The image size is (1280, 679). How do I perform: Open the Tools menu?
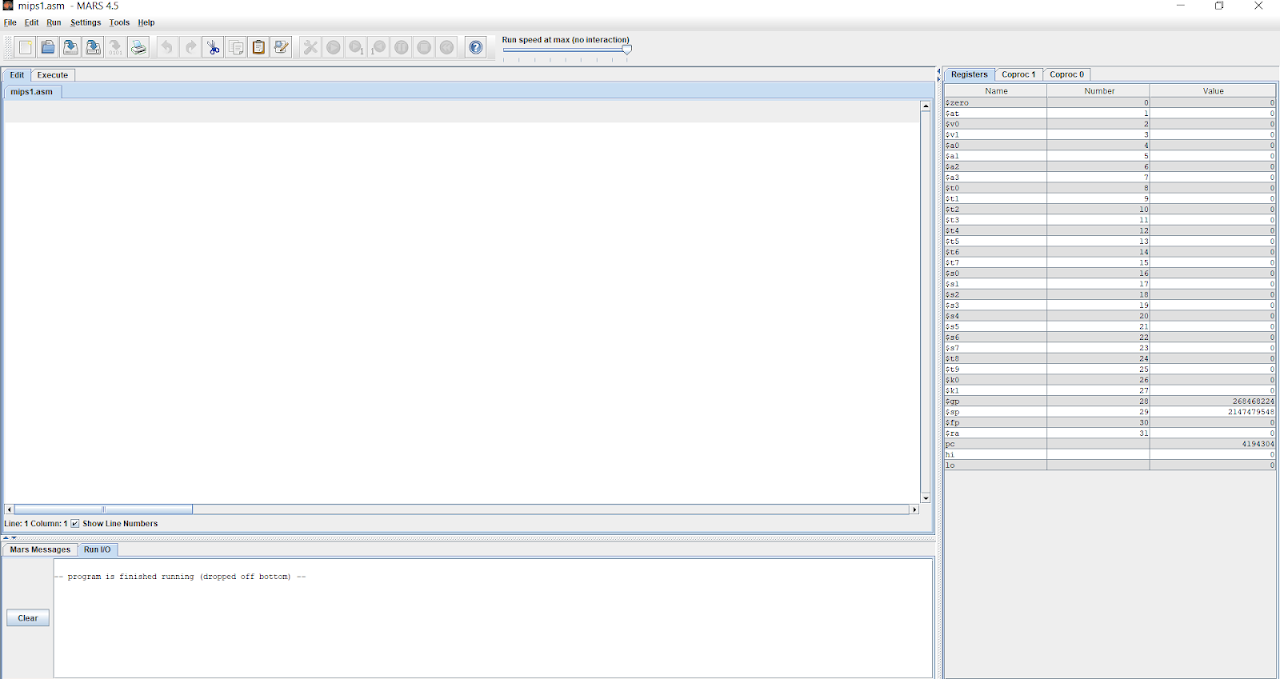tap(119, 22)
